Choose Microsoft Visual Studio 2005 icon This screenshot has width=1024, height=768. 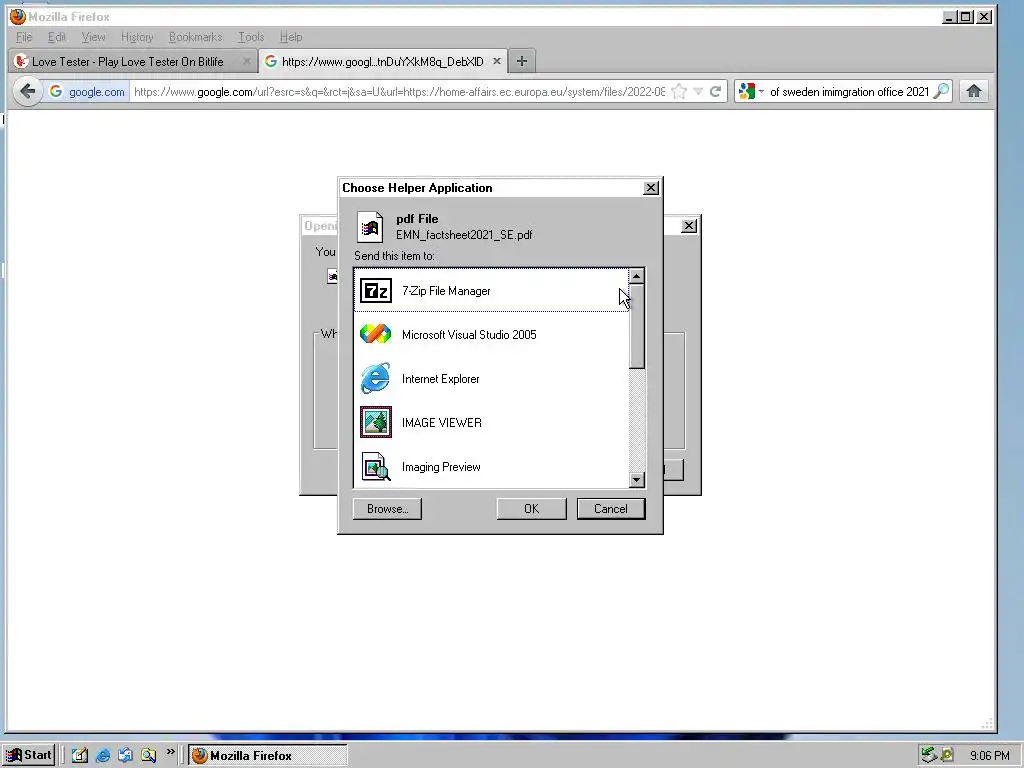tap(376, 334)
